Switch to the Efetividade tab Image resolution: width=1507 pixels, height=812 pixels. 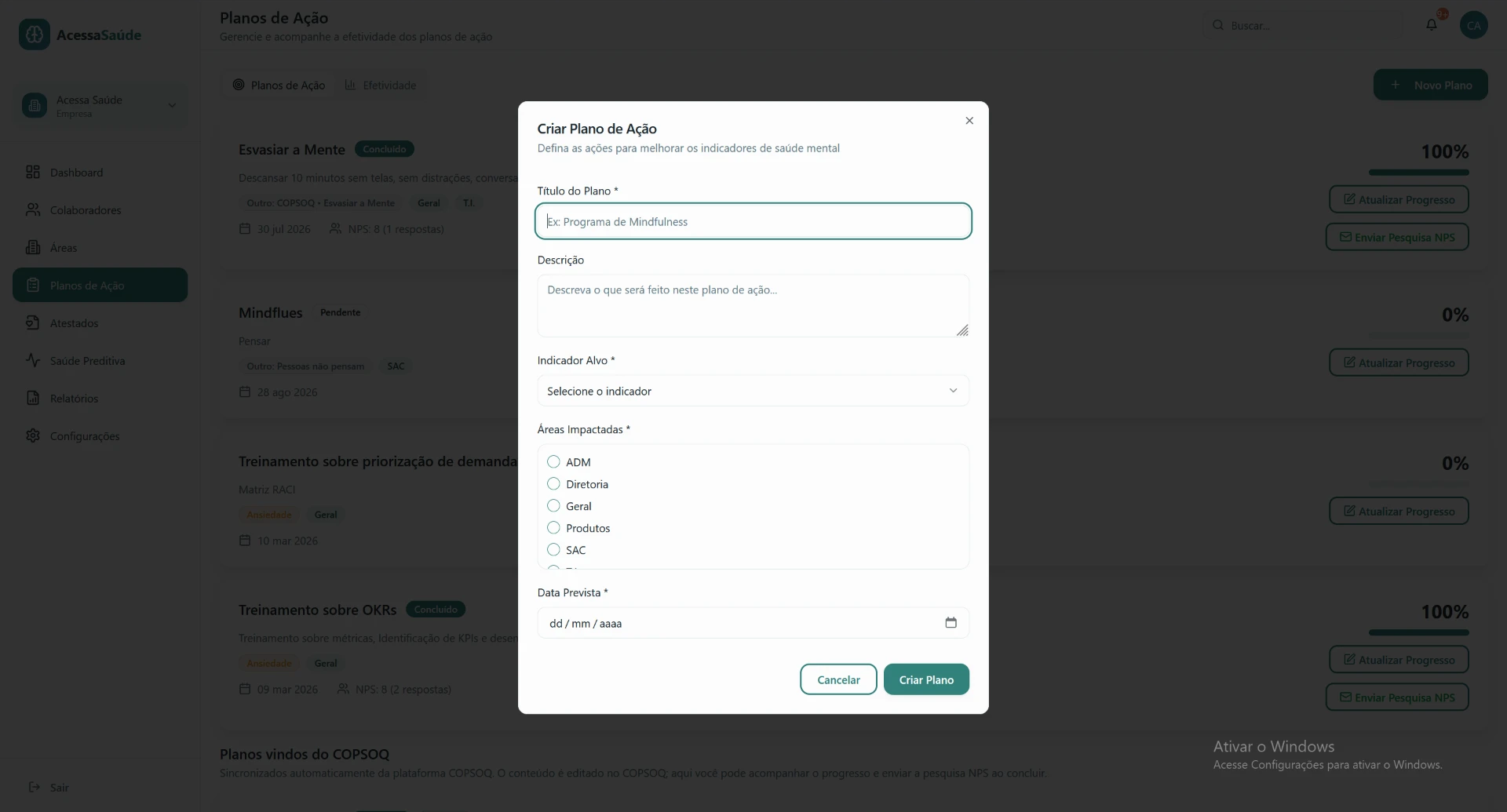(x=381, y=85)
